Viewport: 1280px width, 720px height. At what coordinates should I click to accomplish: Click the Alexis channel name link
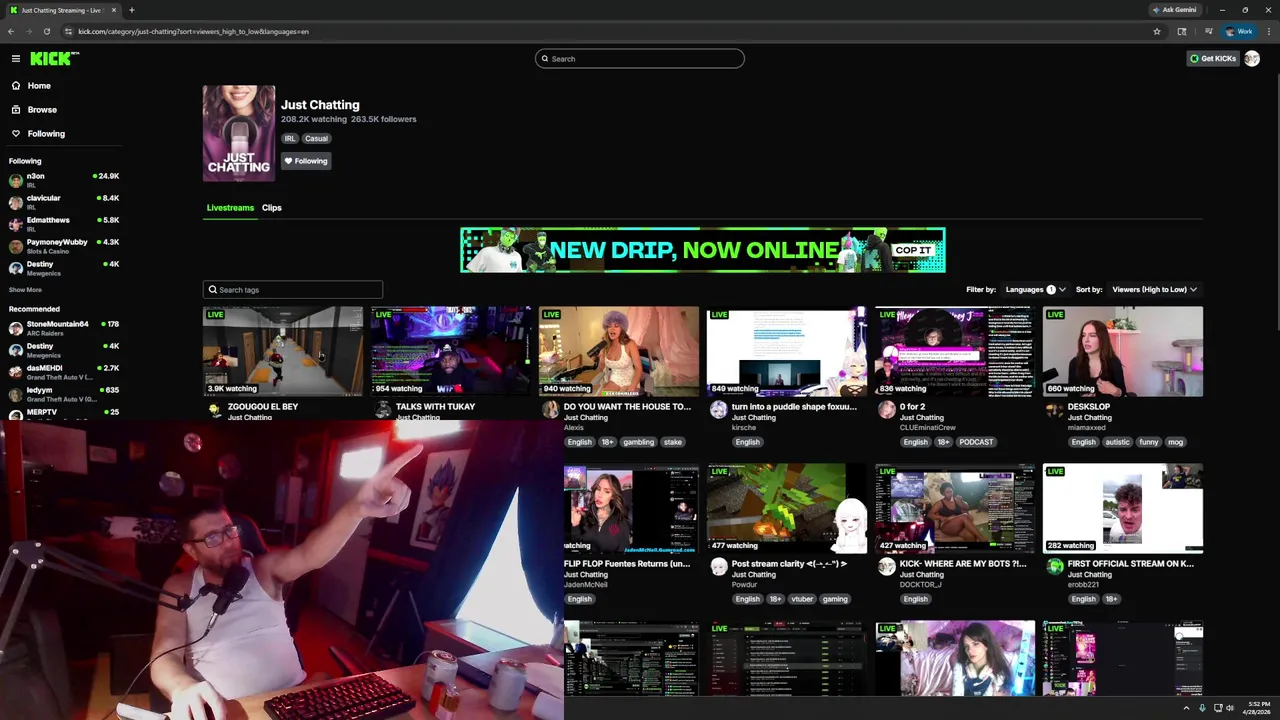(x=574, y=428)
